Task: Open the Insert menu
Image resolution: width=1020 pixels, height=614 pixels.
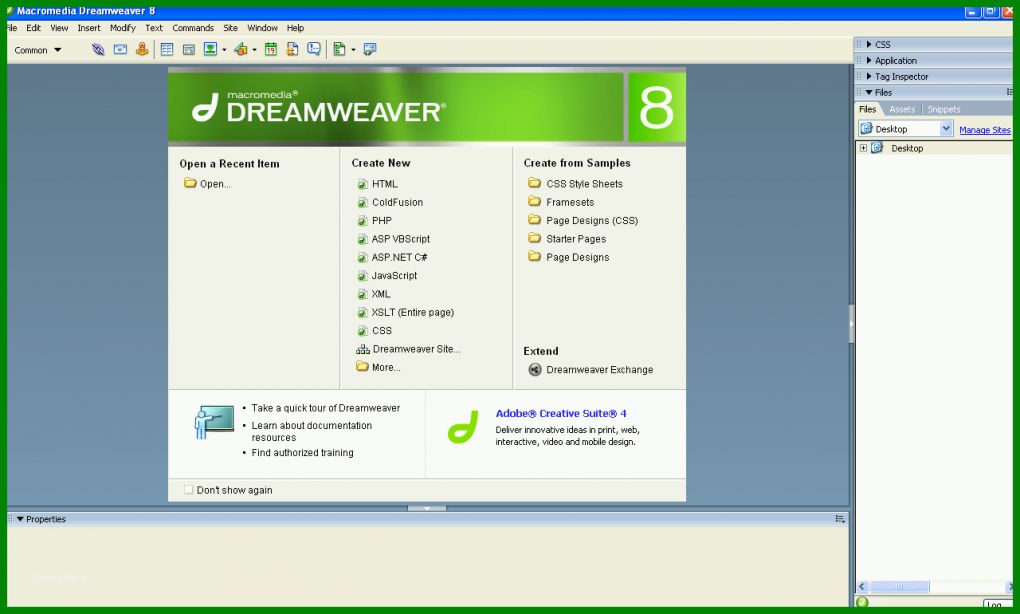Action: coord(89,28)
